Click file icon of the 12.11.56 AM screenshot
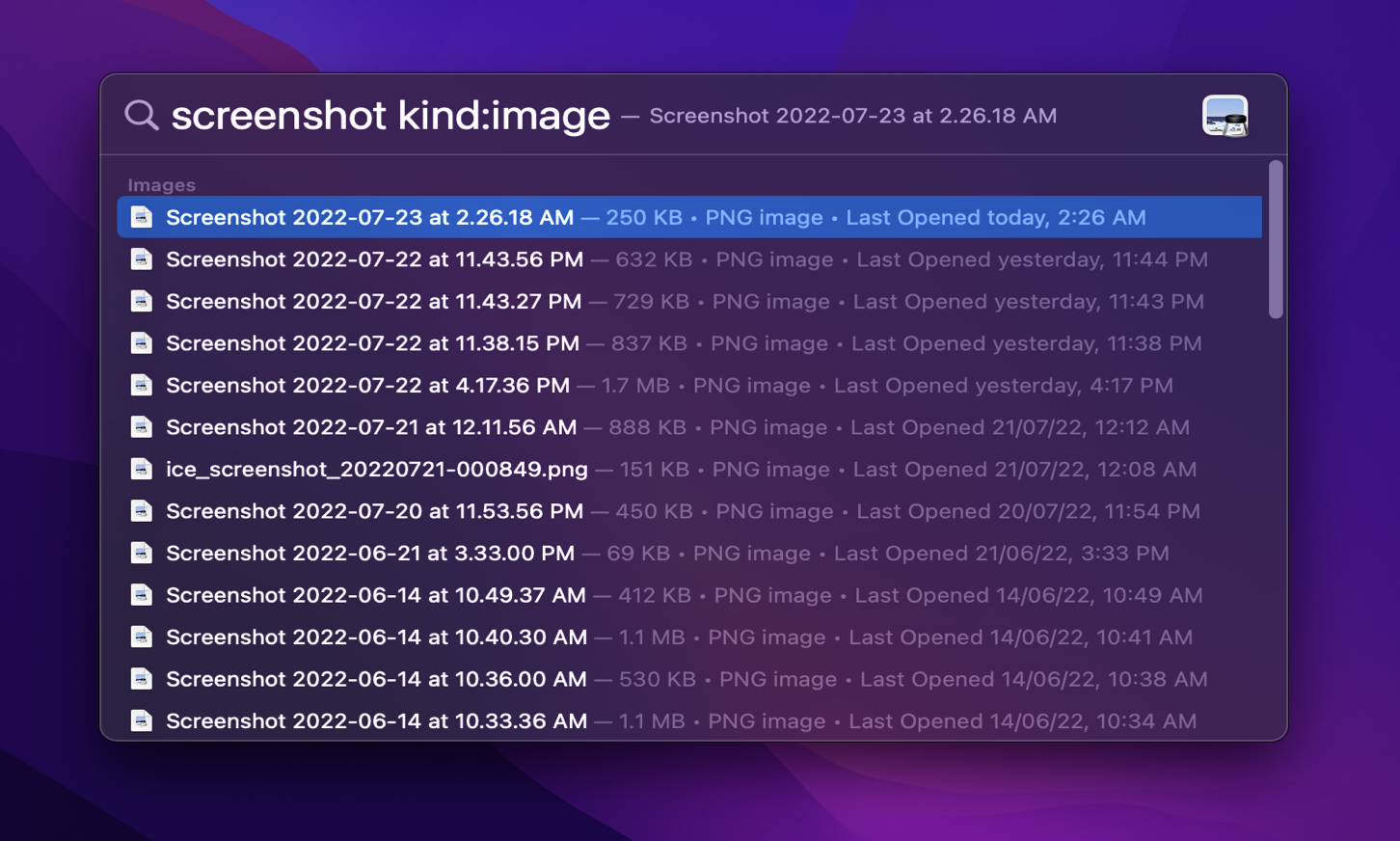1400x841 pixels. (x=142, y=427)
